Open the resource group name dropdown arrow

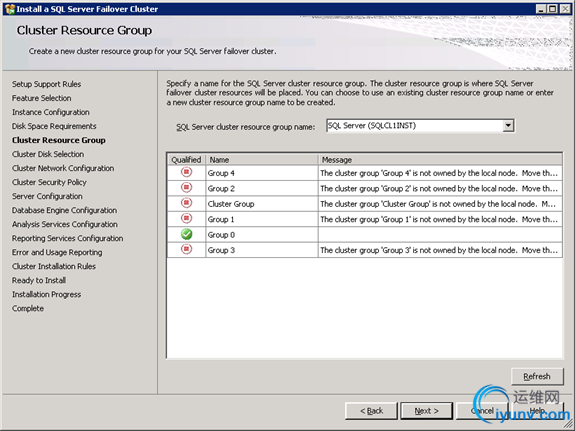[508, 126]
